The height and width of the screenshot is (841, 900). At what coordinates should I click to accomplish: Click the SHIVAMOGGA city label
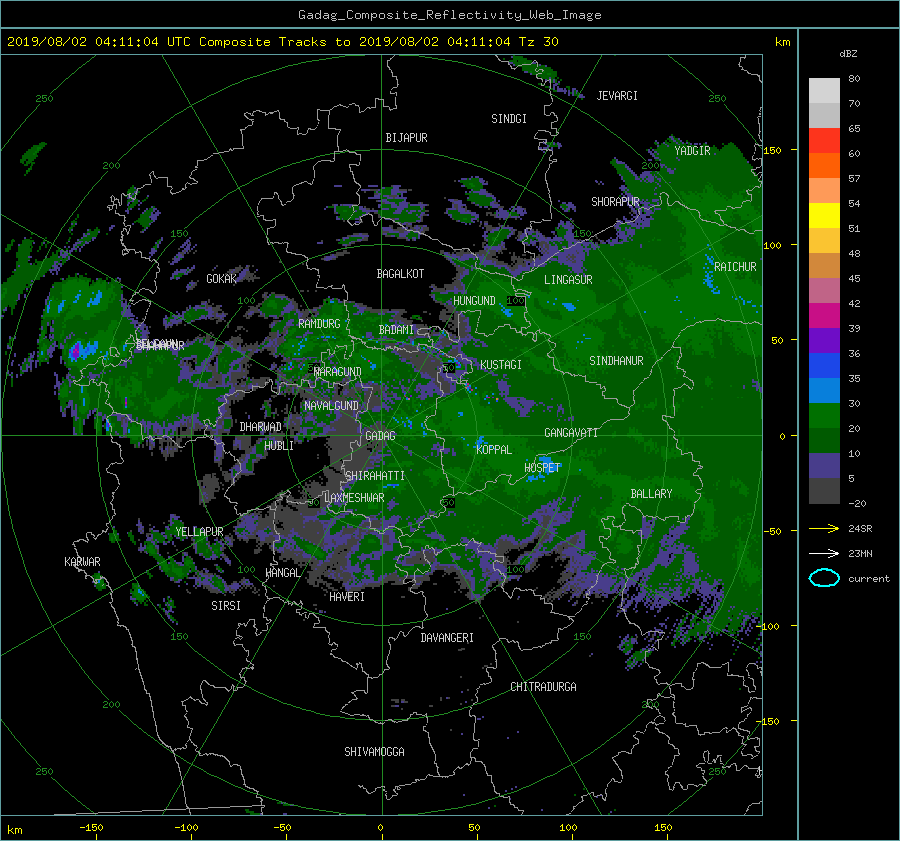374,752
